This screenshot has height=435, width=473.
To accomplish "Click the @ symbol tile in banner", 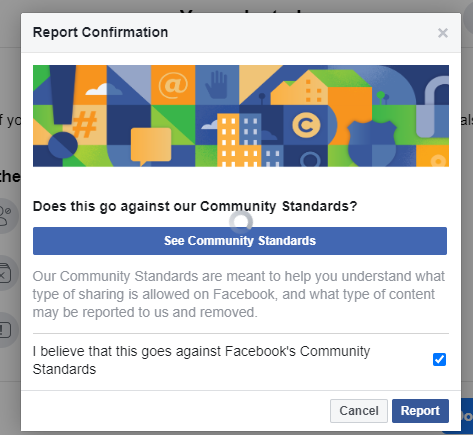I will [x=173, y=85].
